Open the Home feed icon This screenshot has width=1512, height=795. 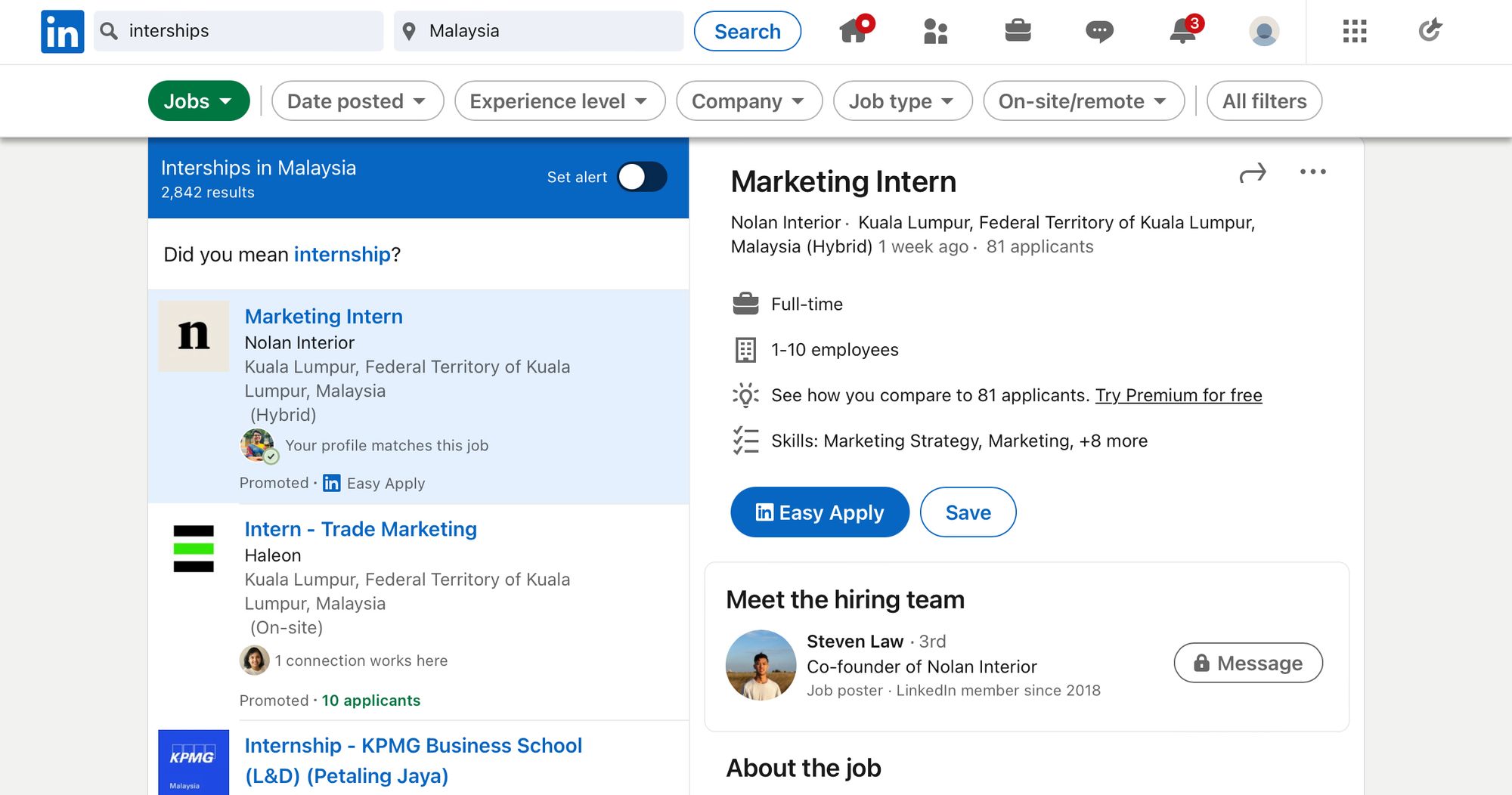855,30
